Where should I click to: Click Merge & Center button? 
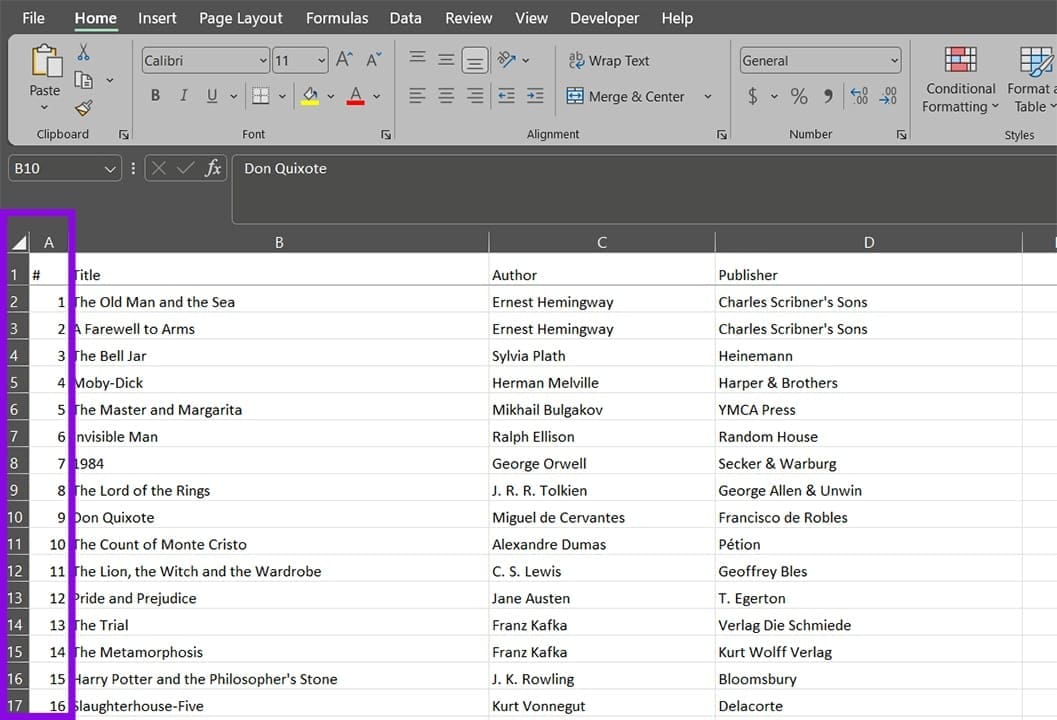625,96
